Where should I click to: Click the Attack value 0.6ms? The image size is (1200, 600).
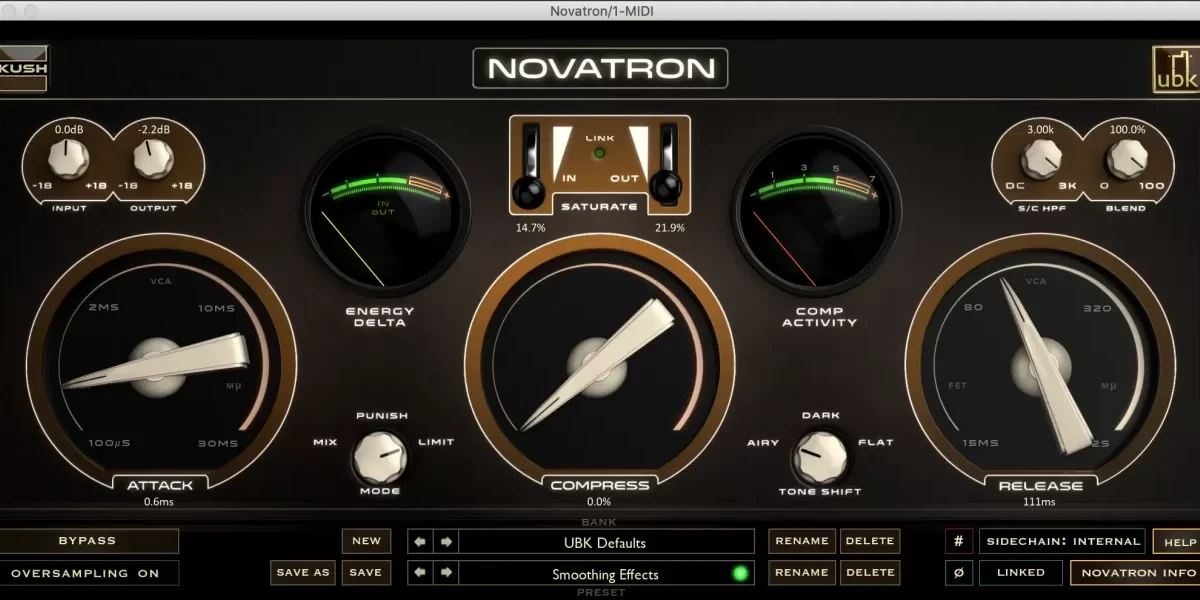(160, 502)
